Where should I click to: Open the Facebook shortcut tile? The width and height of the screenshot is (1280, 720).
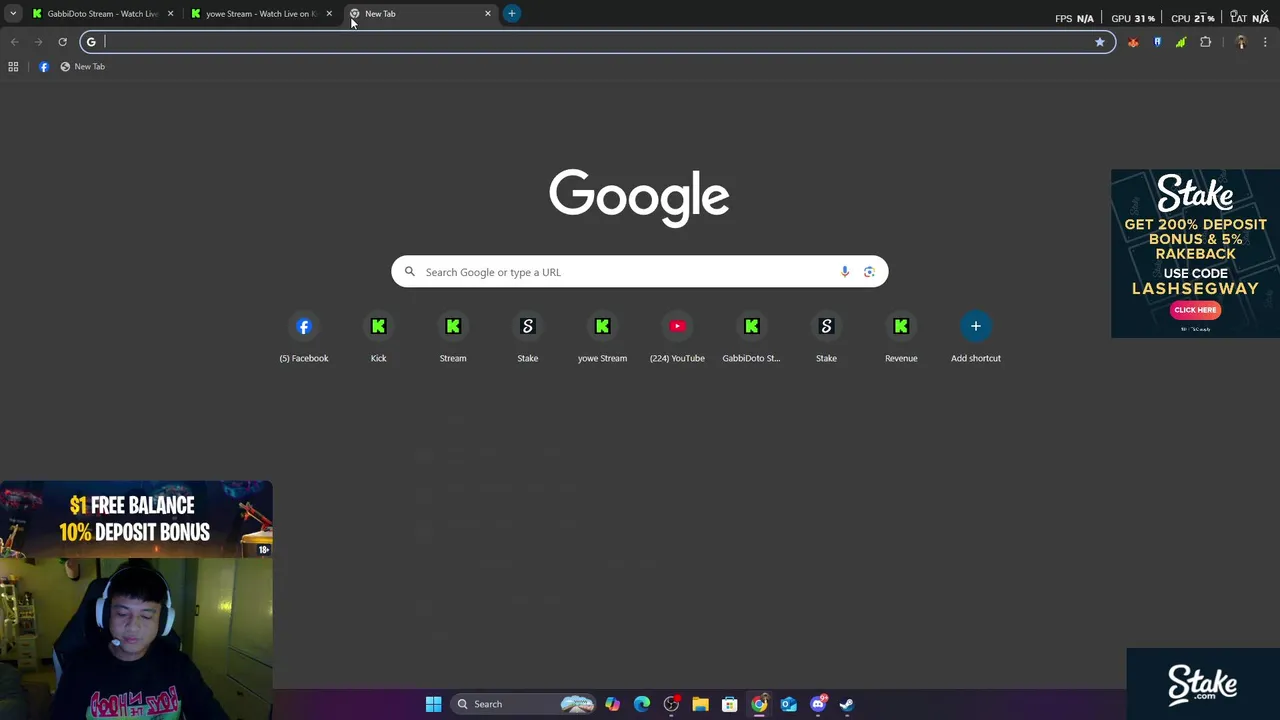(x=304, y=338)
